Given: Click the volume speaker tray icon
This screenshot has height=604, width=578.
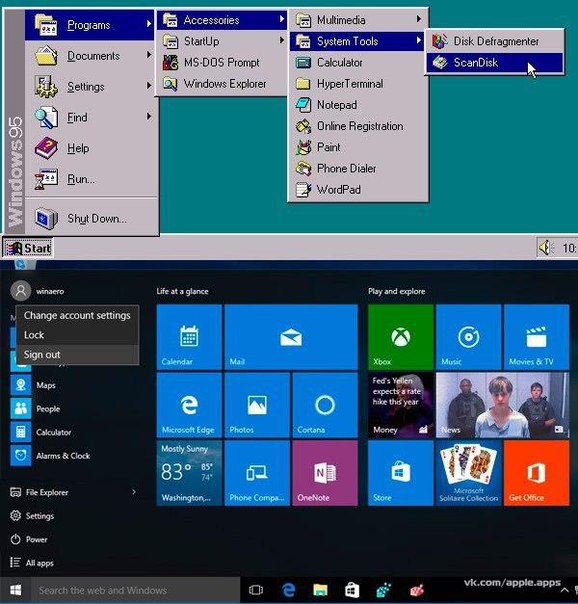Looking at the screenshot, I should [546, 248].
